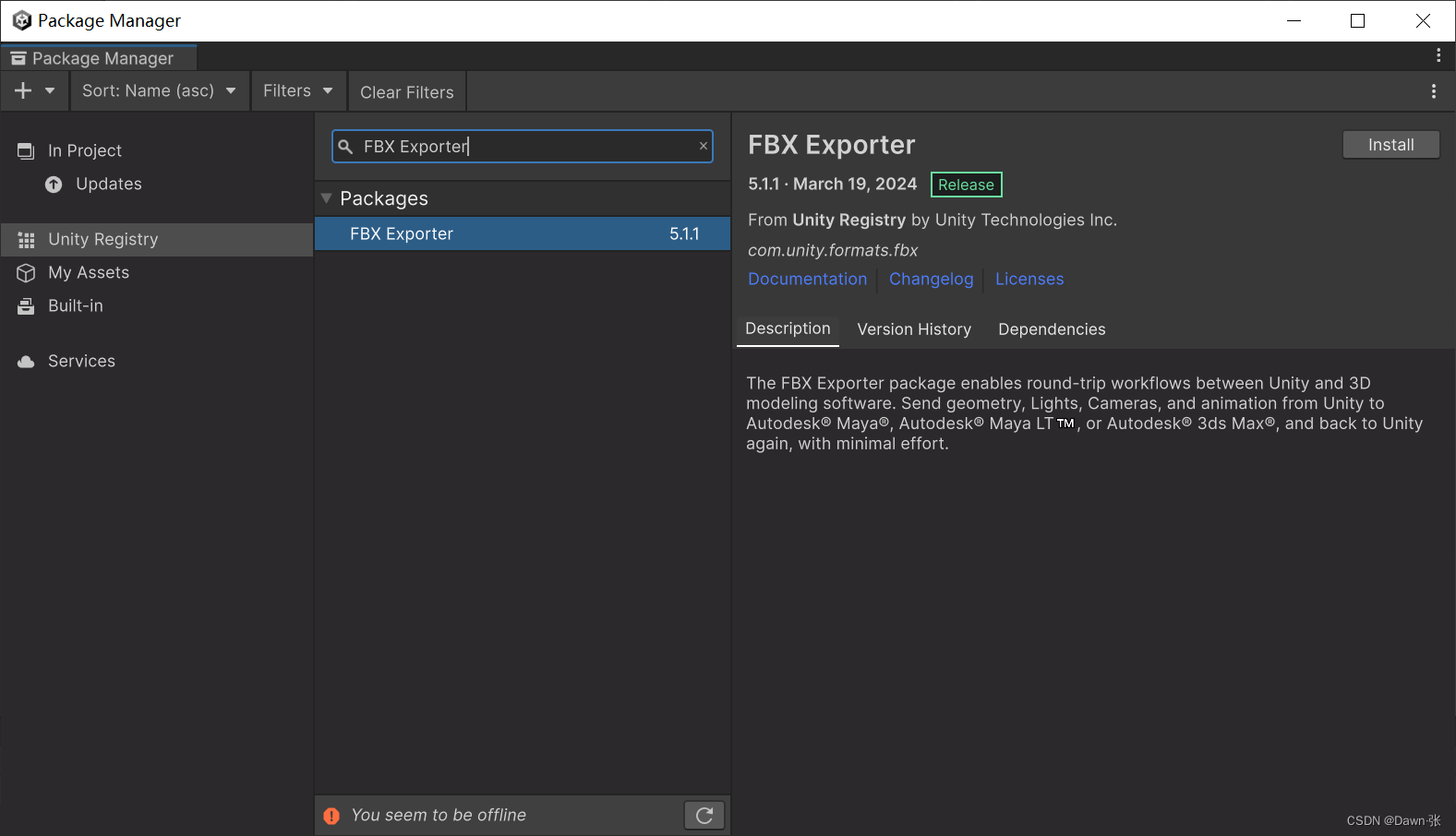1456x836 pixels.
Task: Collapse the Packages group expander
Action: click(x=326, y=198)
